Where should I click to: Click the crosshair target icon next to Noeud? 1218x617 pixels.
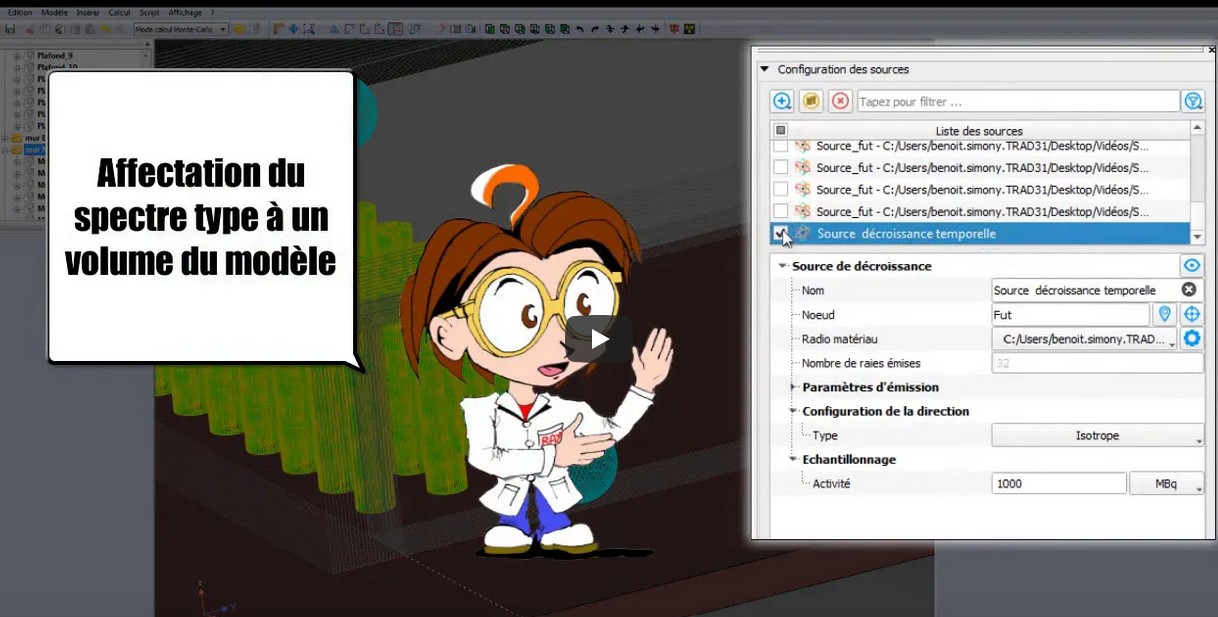tap(1191, 314)
